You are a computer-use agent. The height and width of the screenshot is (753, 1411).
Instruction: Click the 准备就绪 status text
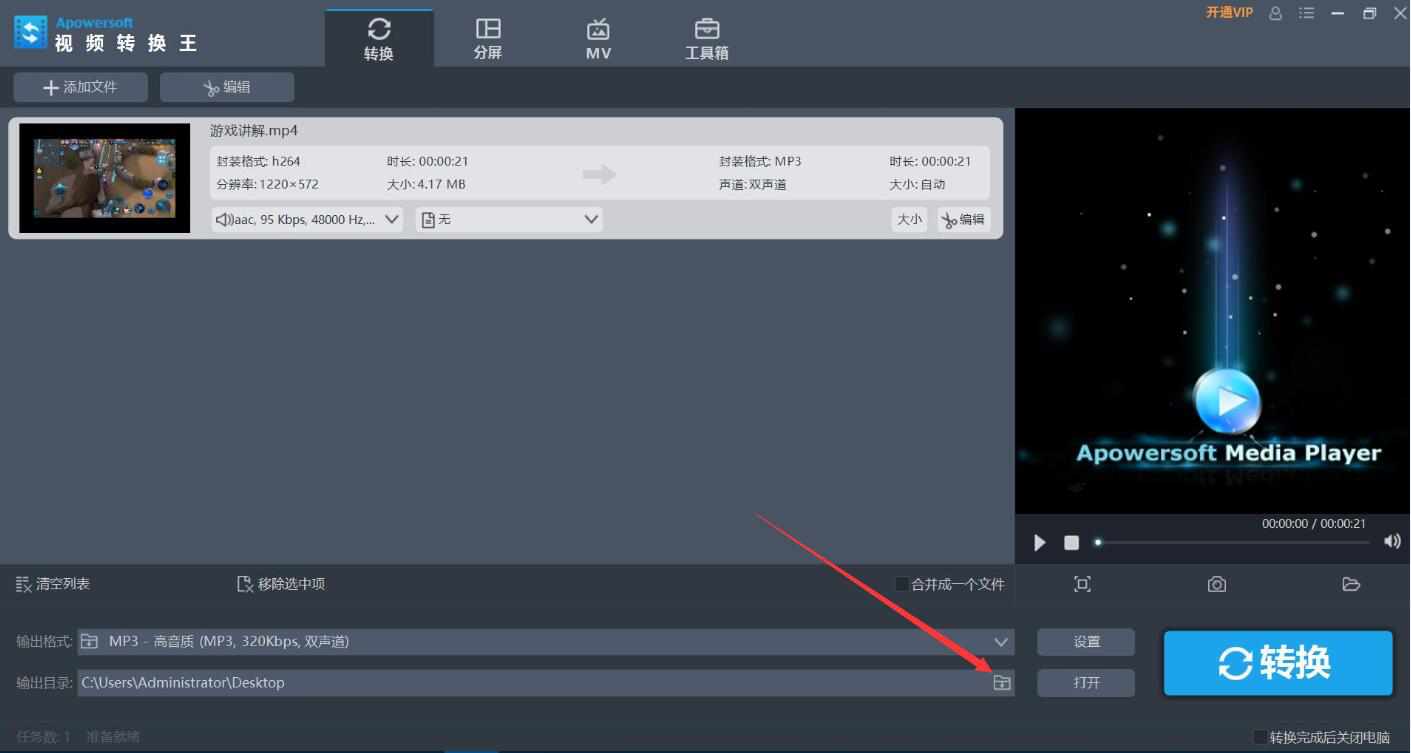(113, 737)
